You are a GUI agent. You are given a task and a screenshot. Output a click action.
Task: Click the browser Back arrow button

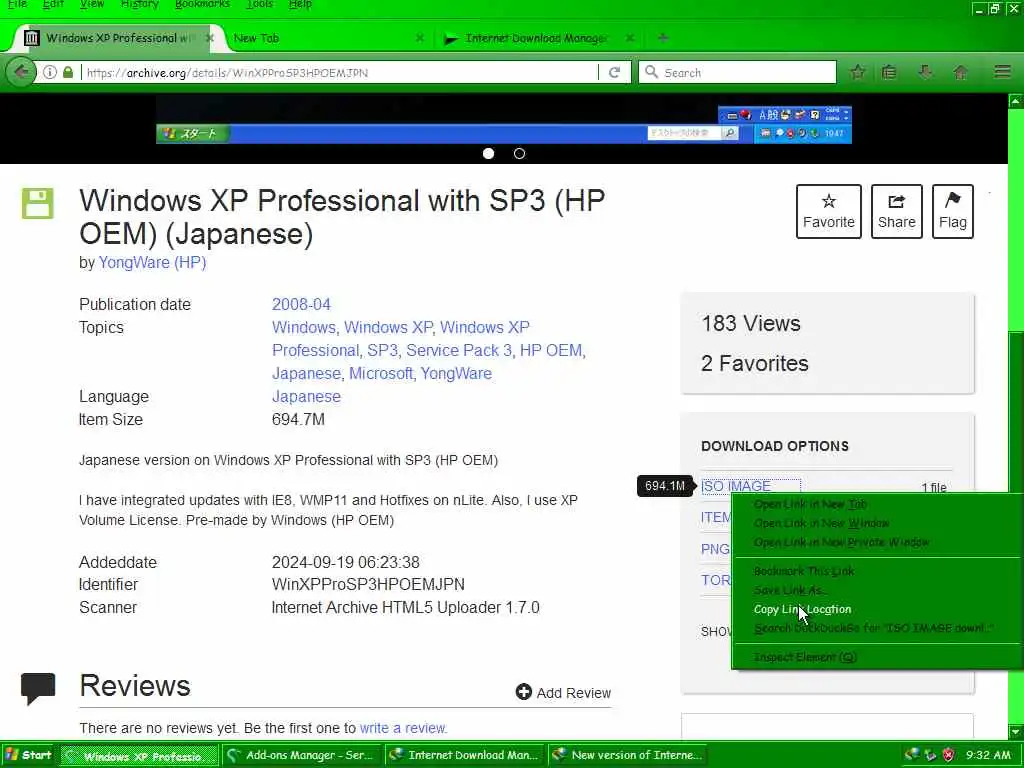pyautogui.click(x=21, y=72)
